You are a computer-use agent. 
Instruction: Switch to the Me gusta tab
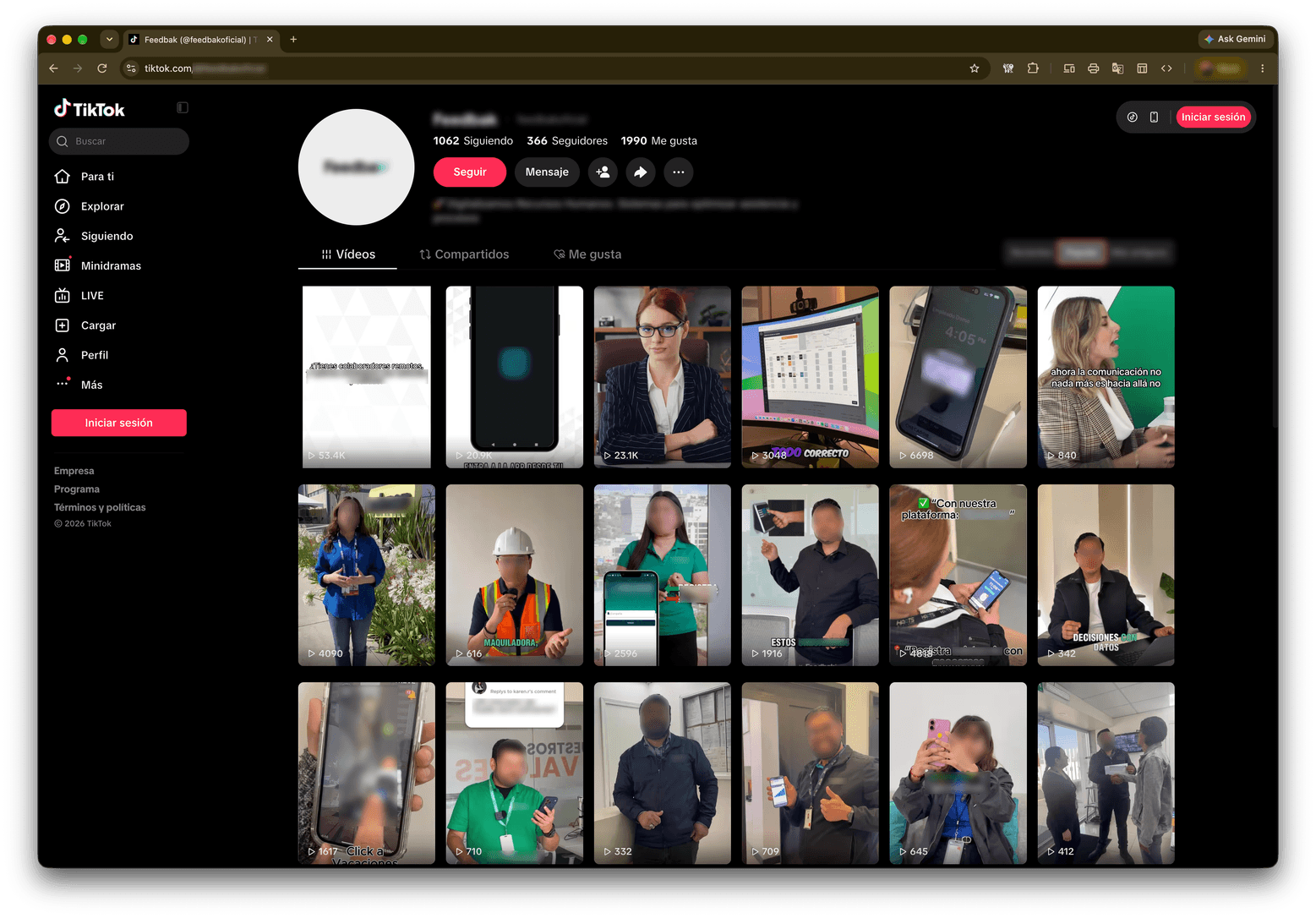(x=588, y=254)
